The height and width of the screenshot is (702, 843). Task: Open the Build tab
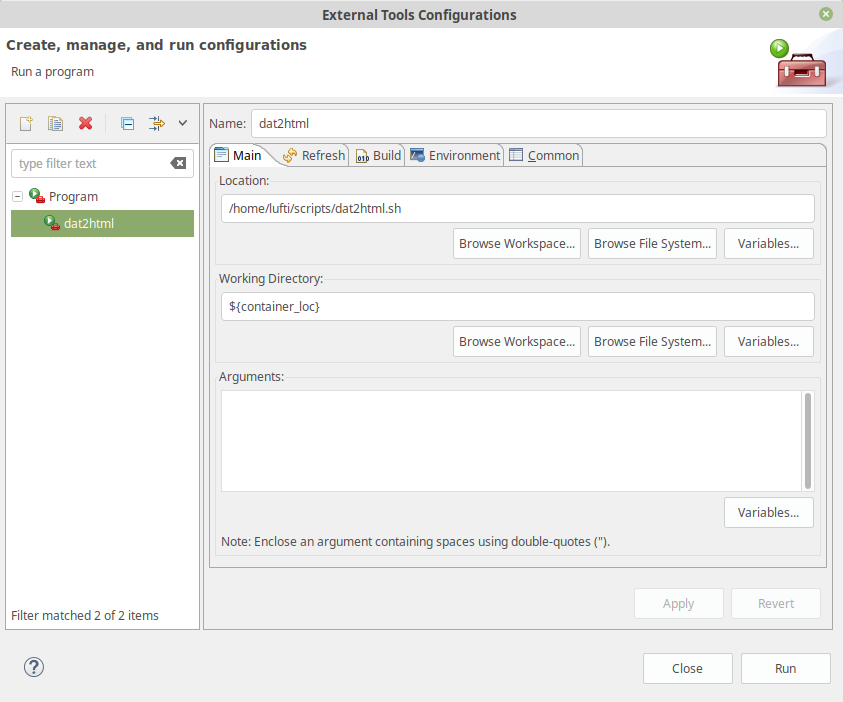coord(379,155)
